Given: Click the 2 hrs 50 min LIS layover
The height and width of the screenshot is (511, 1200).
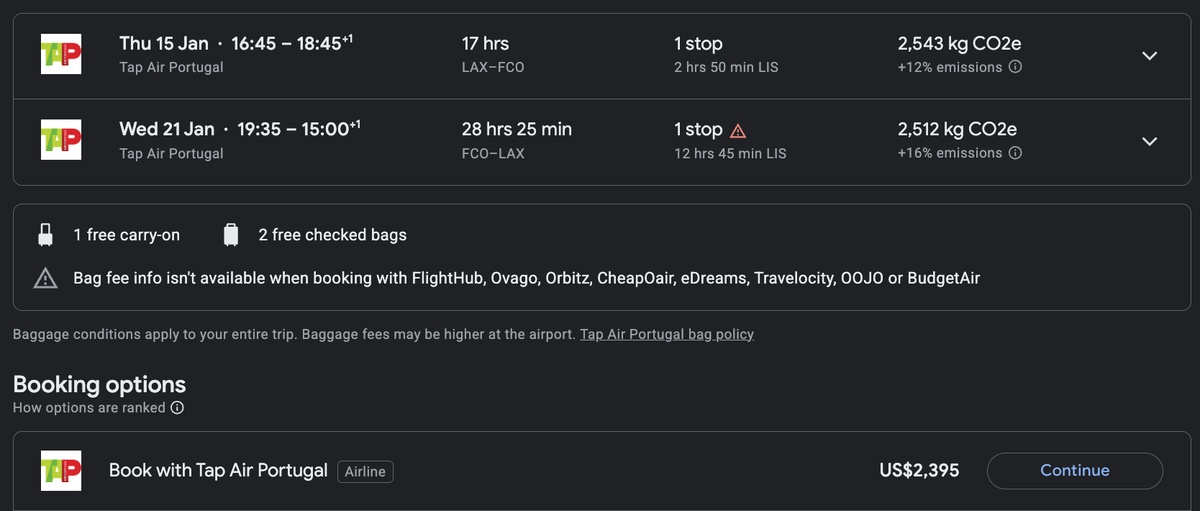Looking at the screenshot, I should pyautogui.click(x=726, y=67).
